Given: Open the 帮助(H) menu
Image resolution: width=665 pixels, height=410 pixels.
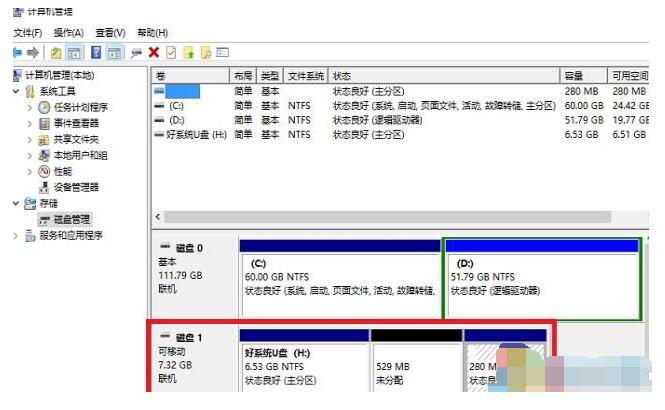Looking at the screenshot, I should pyautogui.click(x=153, y=33).
